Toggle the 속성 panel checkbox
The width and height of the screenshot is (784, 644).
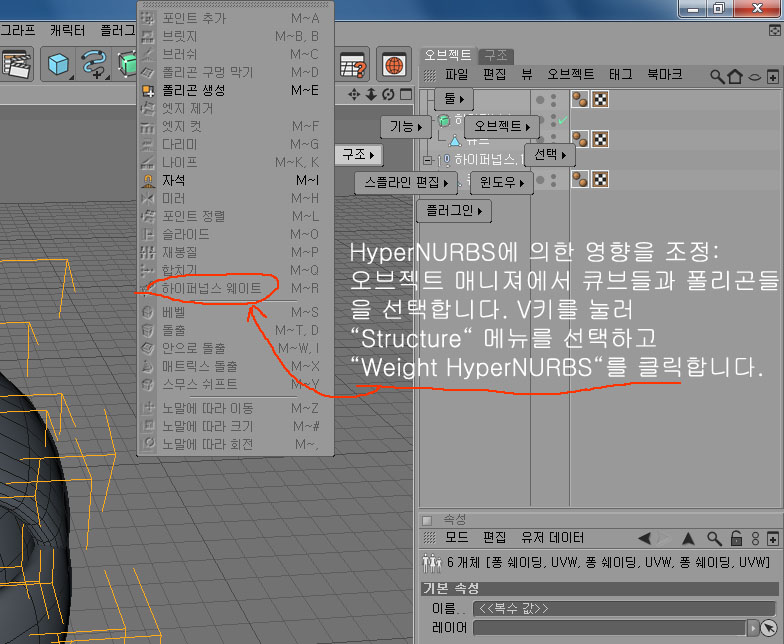point(427,520)
